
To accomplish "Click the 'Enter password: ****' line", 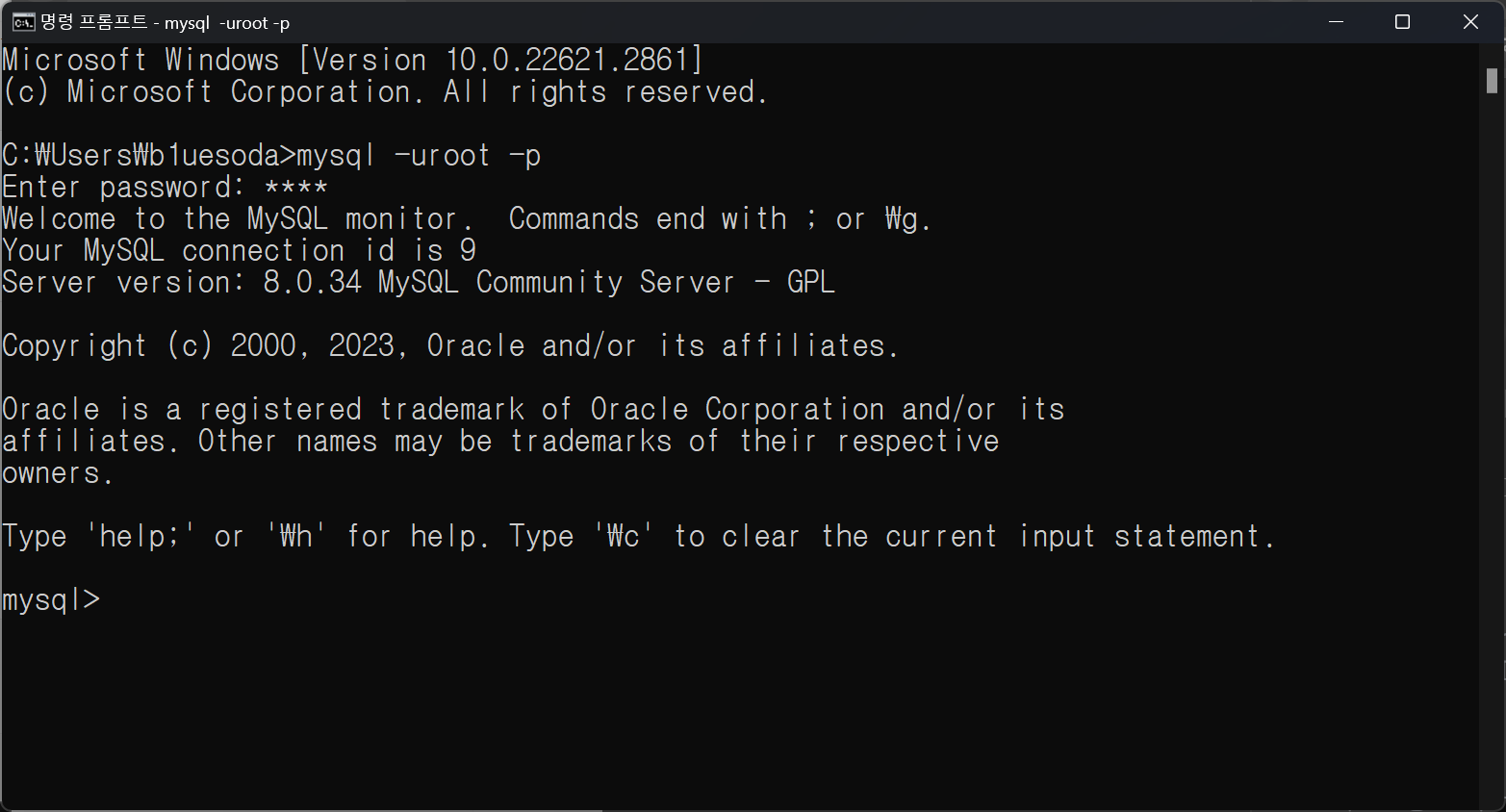I will click(x=165, y=187).
